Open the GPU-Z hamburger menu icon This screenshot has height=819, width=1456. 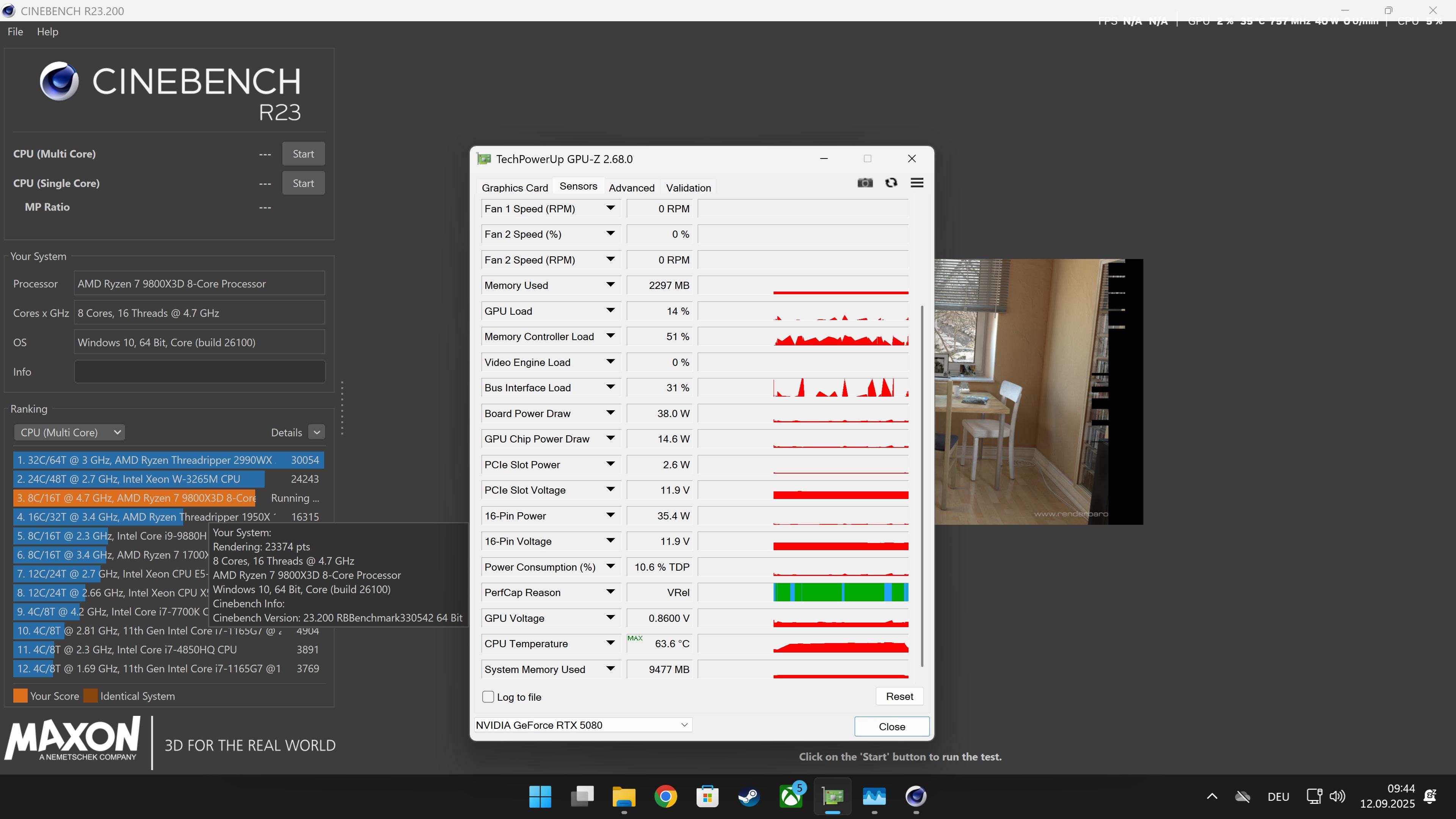[x=917, y=182]
